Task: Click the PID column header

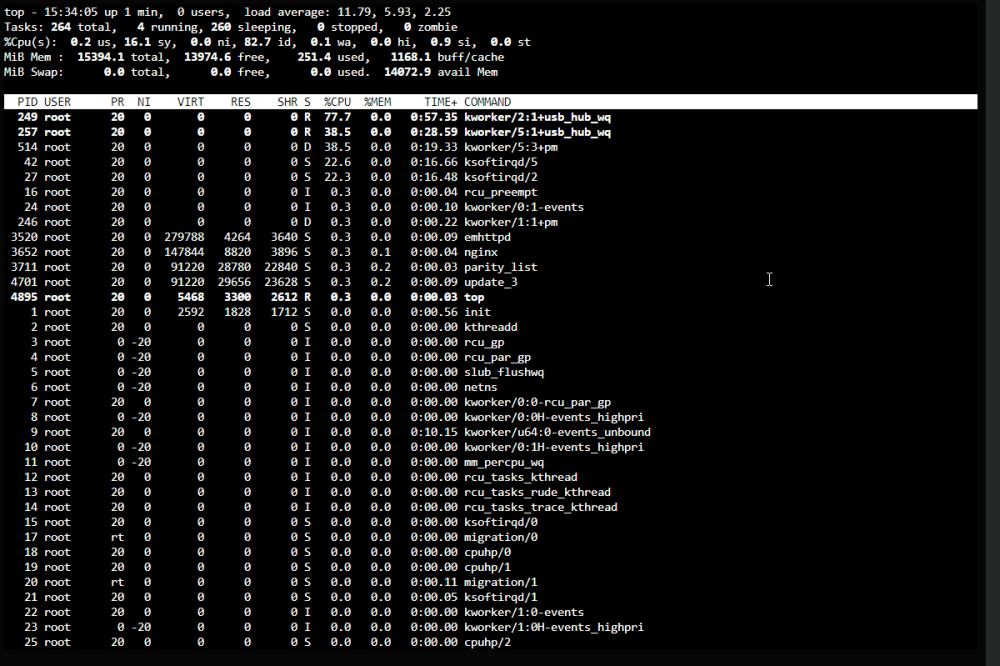Action: click(x=27, y=102)
